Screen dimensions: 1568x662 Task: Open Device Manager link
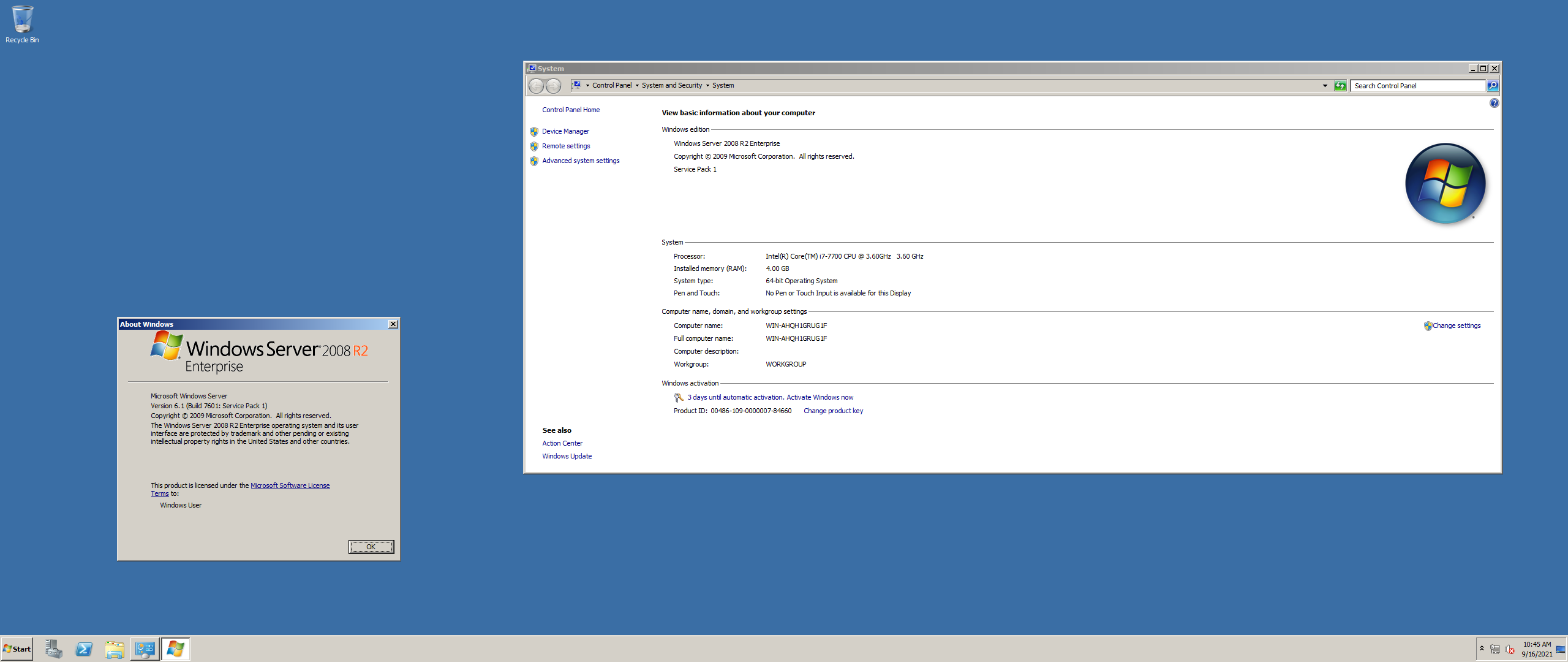click(x=565, y=132)
